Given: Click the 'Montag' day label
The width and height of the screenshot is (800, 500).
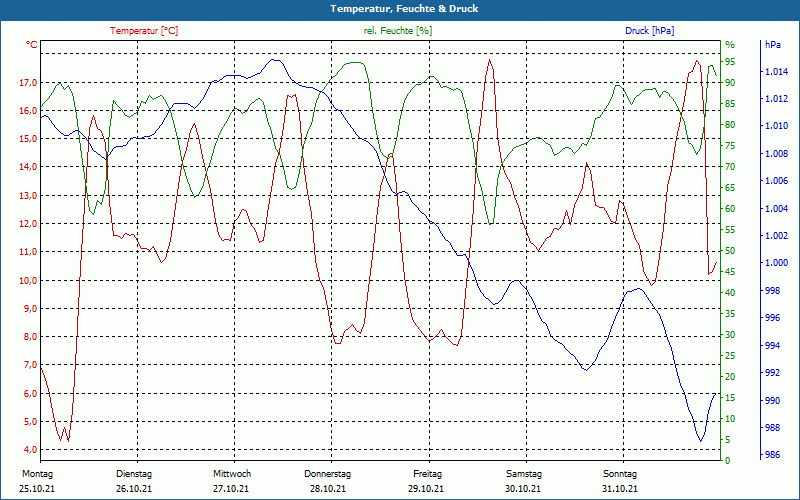Looking at the screenshot, I should (x=38, y=474).
